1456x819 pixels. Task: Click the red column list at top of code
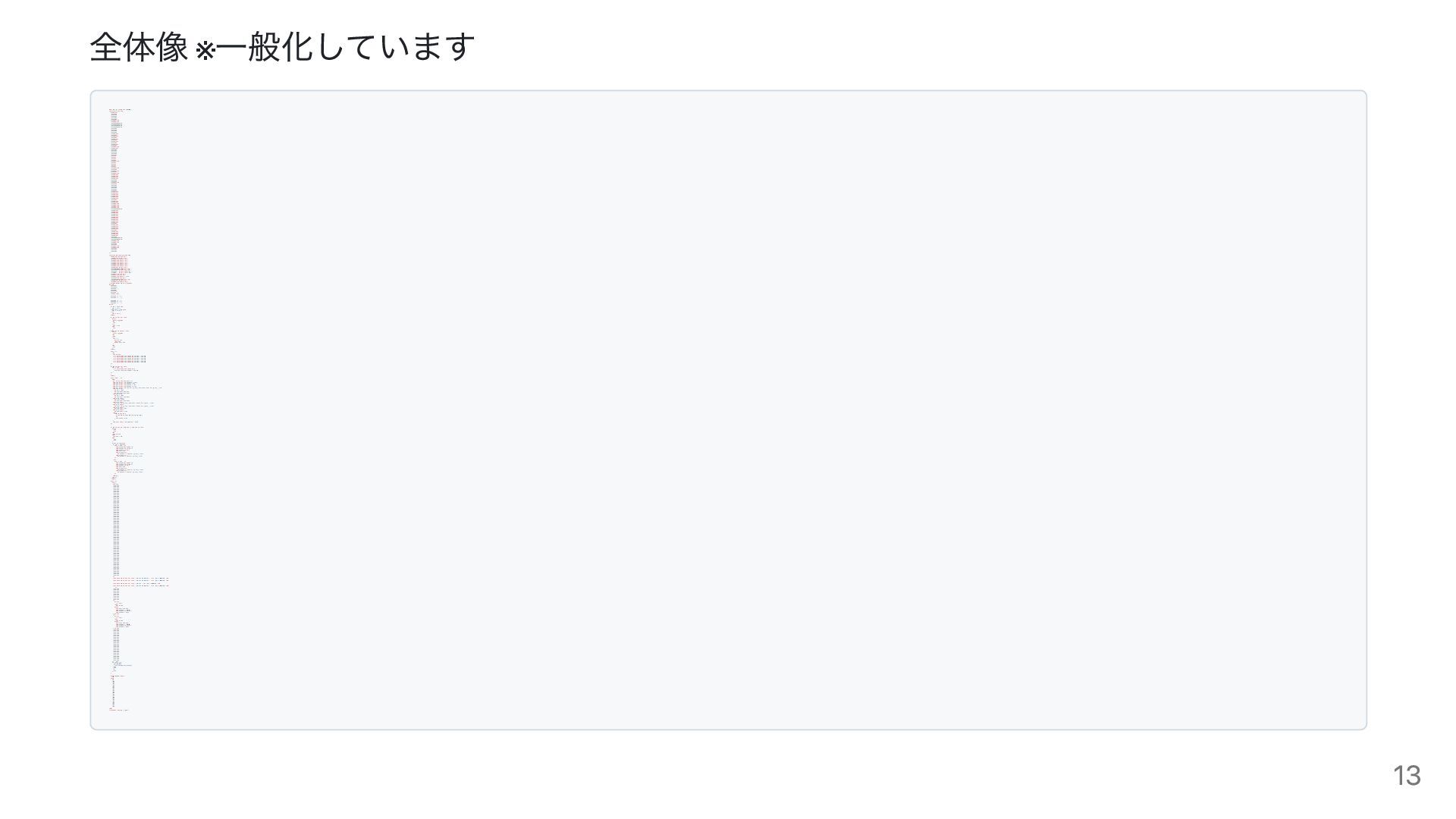point(115,182)
